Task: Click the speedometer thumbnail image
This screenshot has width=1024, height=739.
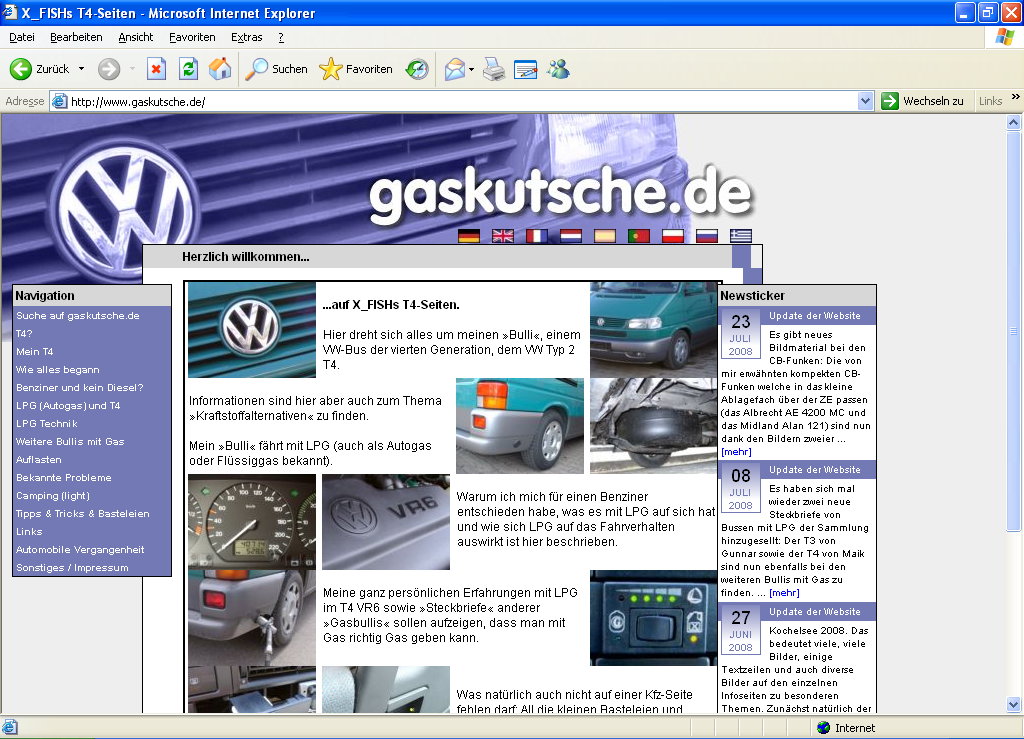Action: click(252, 522)
